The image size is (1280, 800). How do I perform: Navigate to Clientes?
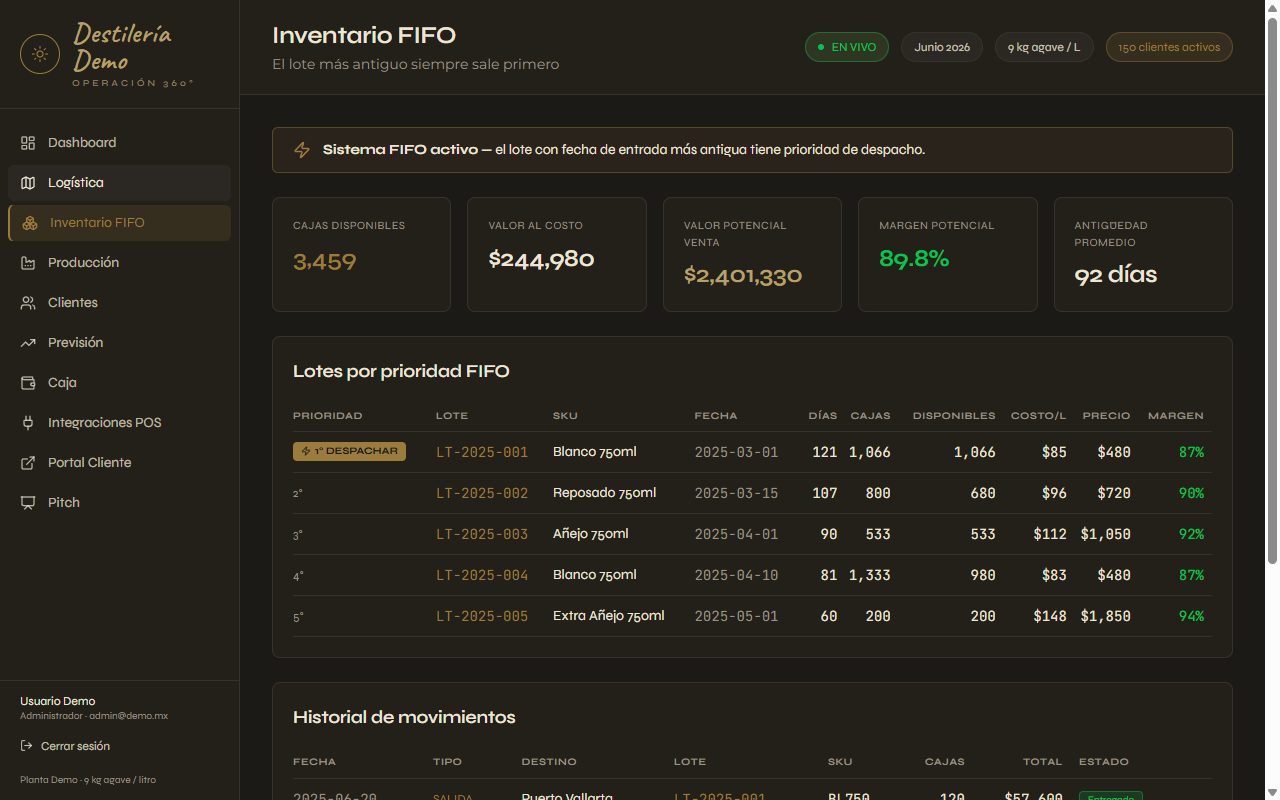pyautogui.click(x=119, y=303)
